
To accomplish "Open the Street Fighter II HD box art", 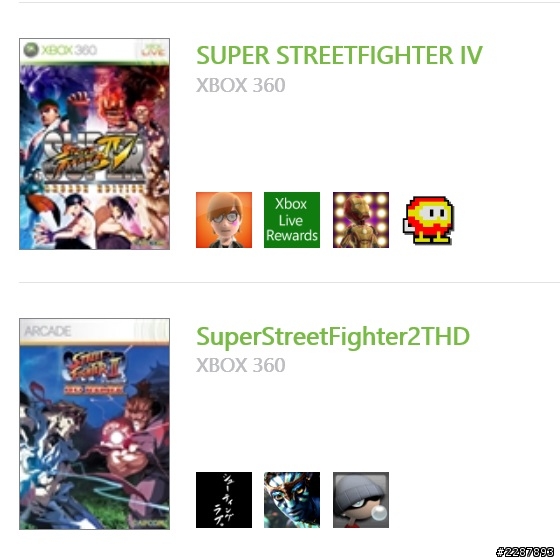I will (94, 424).
